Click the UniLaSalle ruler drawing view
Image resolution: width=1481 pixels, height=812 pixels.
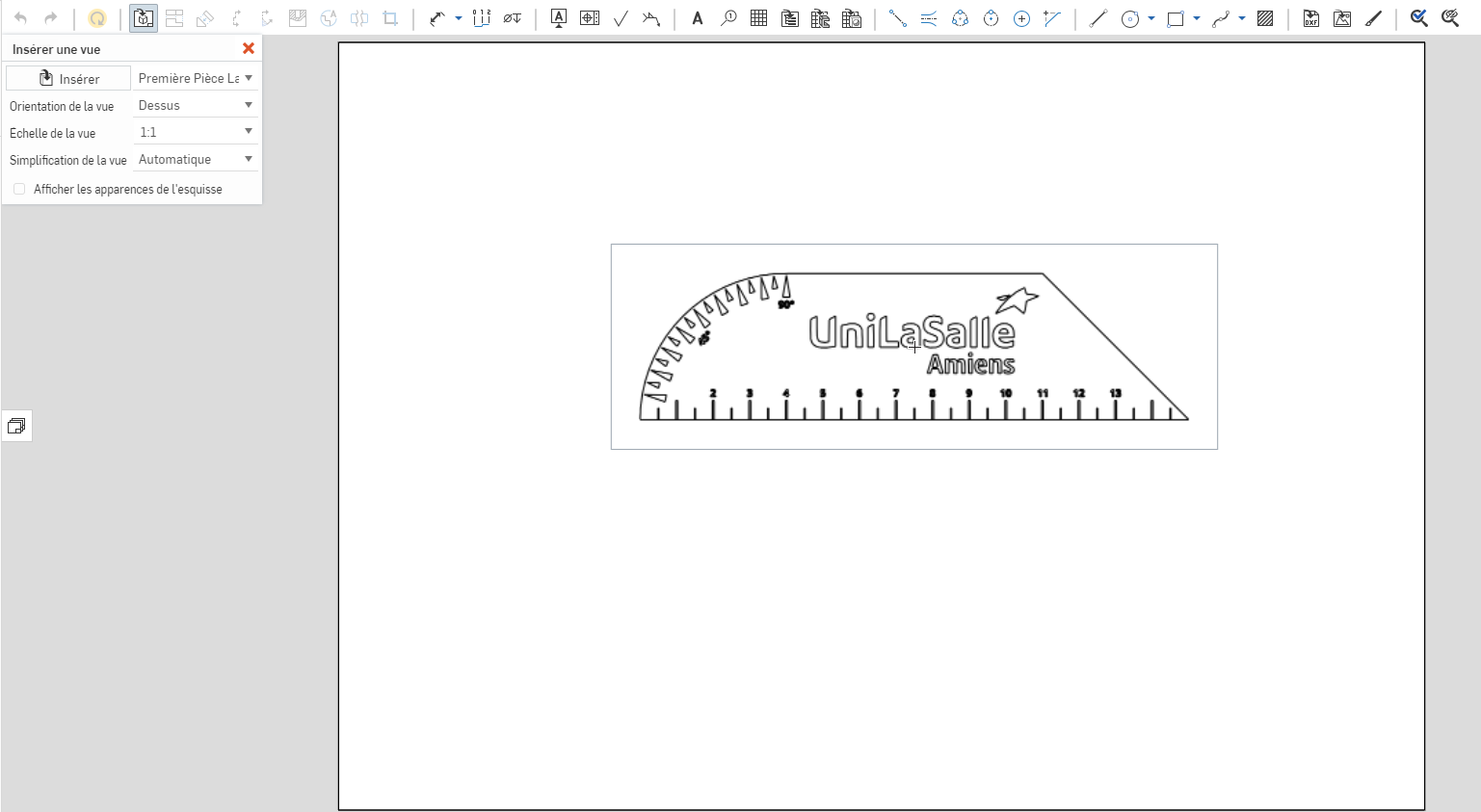tap(913, 347)
